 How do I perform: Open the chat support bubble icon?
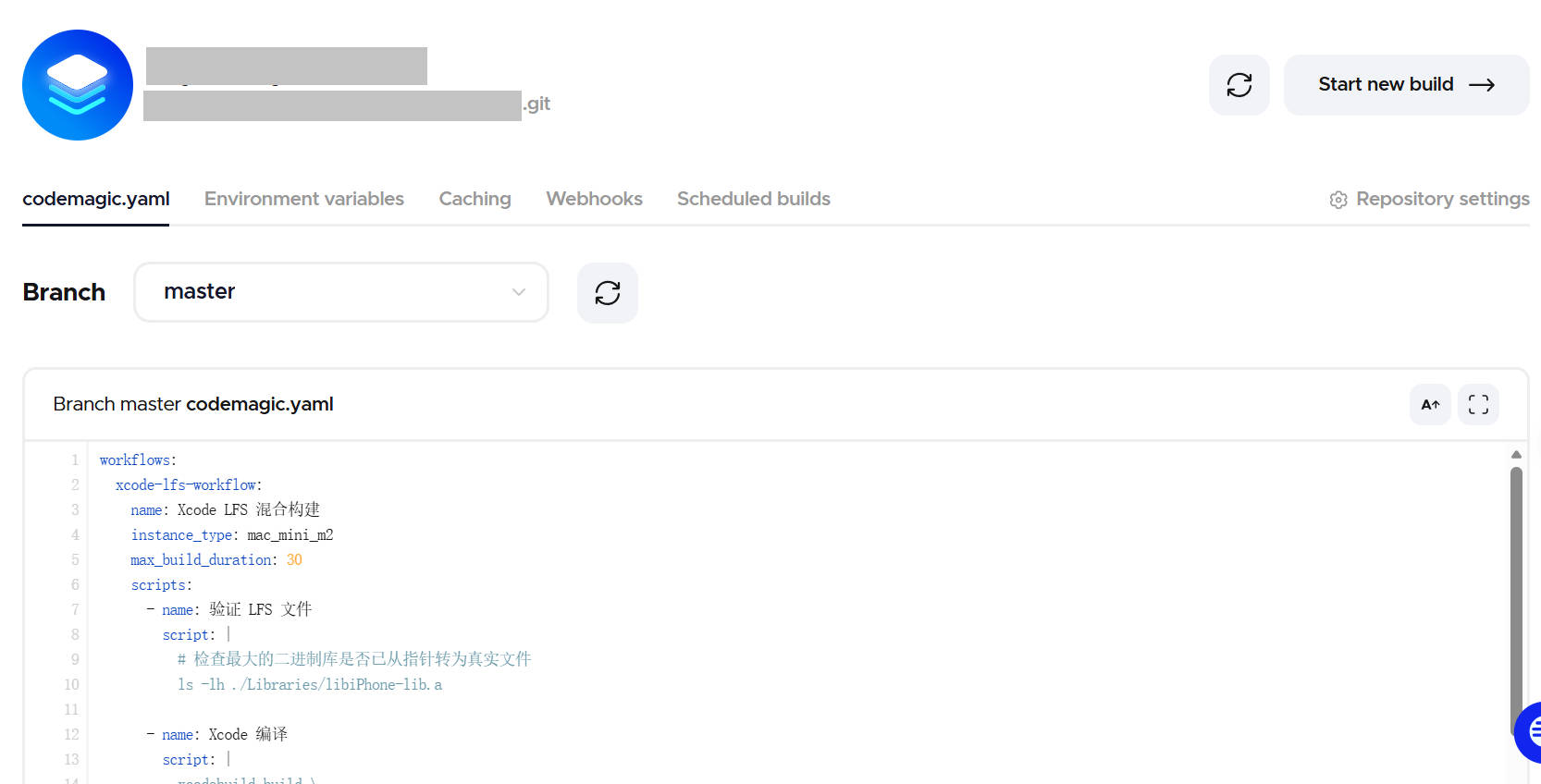(x=1530, y=731)
